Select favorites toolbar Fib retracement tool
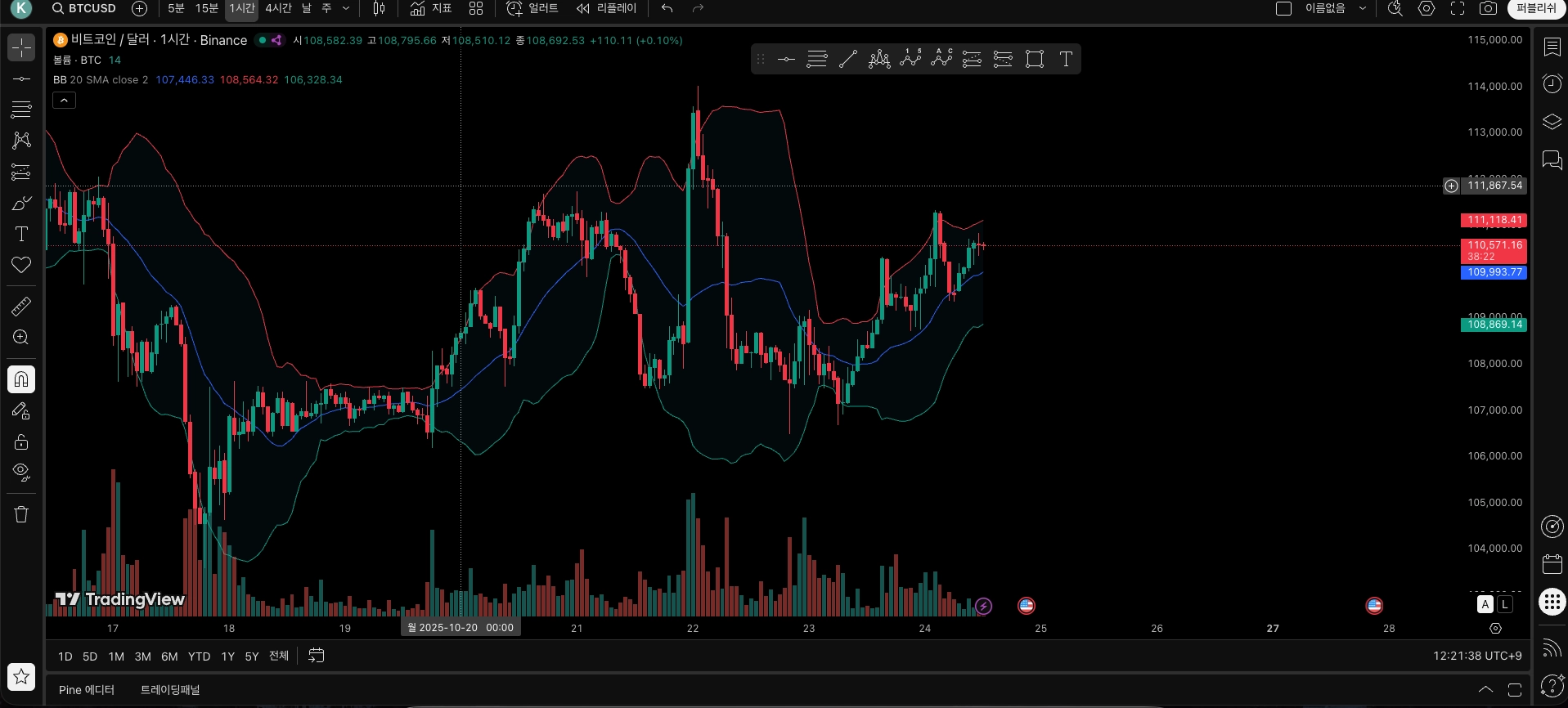Viewport: 1568px width, 708px height. (816, 59)
